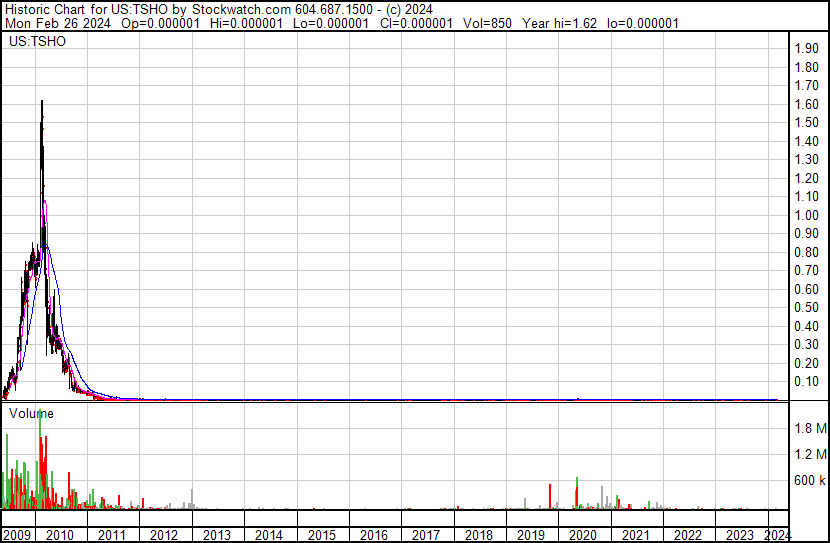This screenshot has width=830, height=543.
Task: Click the 2014 year label on the axis
Action: coord(269,535)
